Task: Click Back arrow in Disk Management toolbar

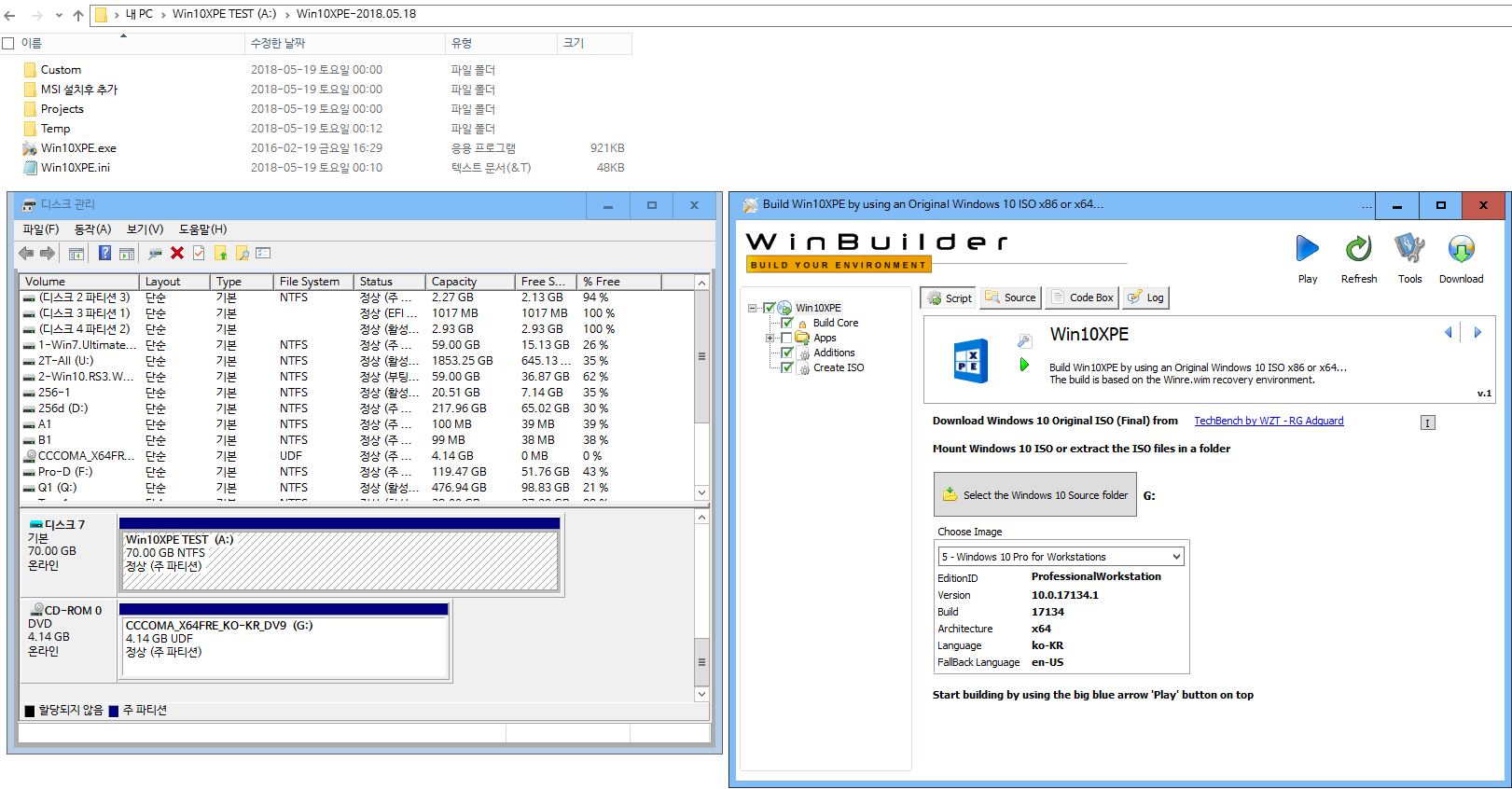Action: pyautogui.click(x=26, y=253)
